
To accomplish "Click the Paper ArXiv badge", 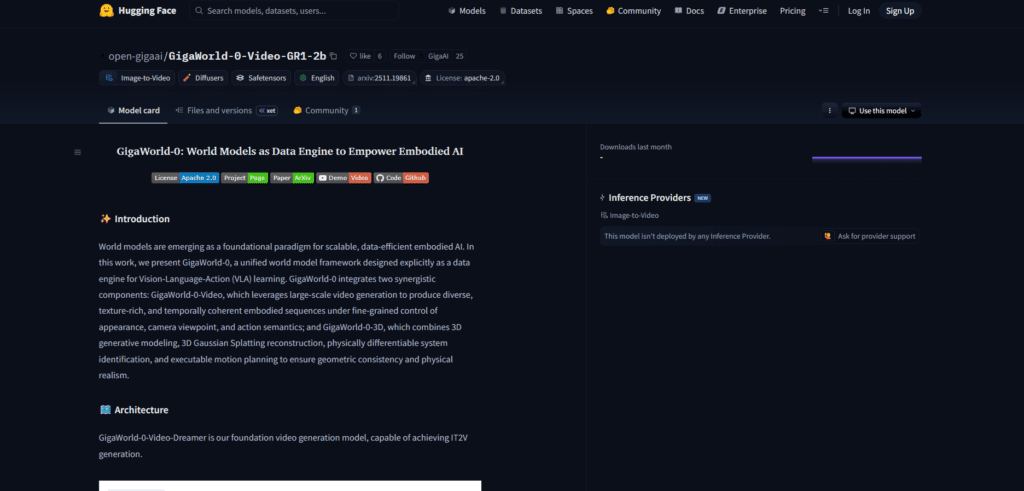I will pos(292,178).
